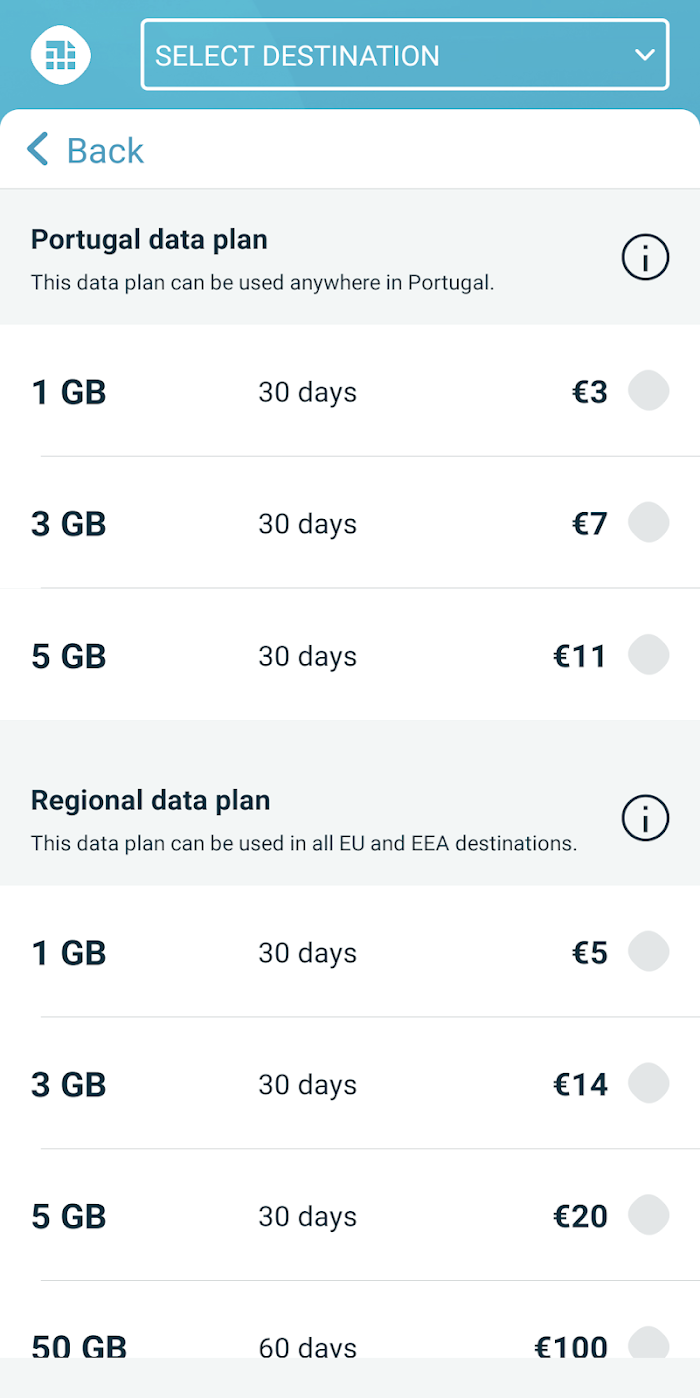Select Portugal 1 GB €3 radio button
Screen dimensions: 700x1398
pos(648,390)
